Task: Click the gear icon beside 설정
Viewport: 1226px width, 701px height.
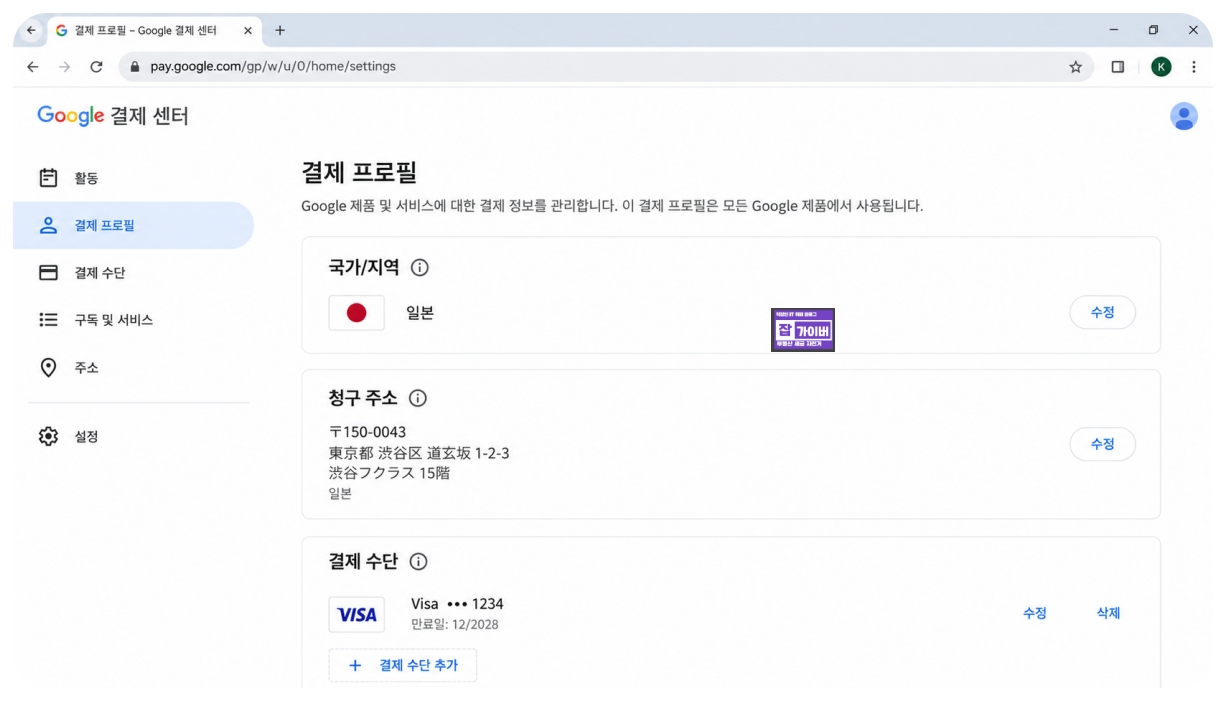Action: pyautogui.click(x=48, y=437)
